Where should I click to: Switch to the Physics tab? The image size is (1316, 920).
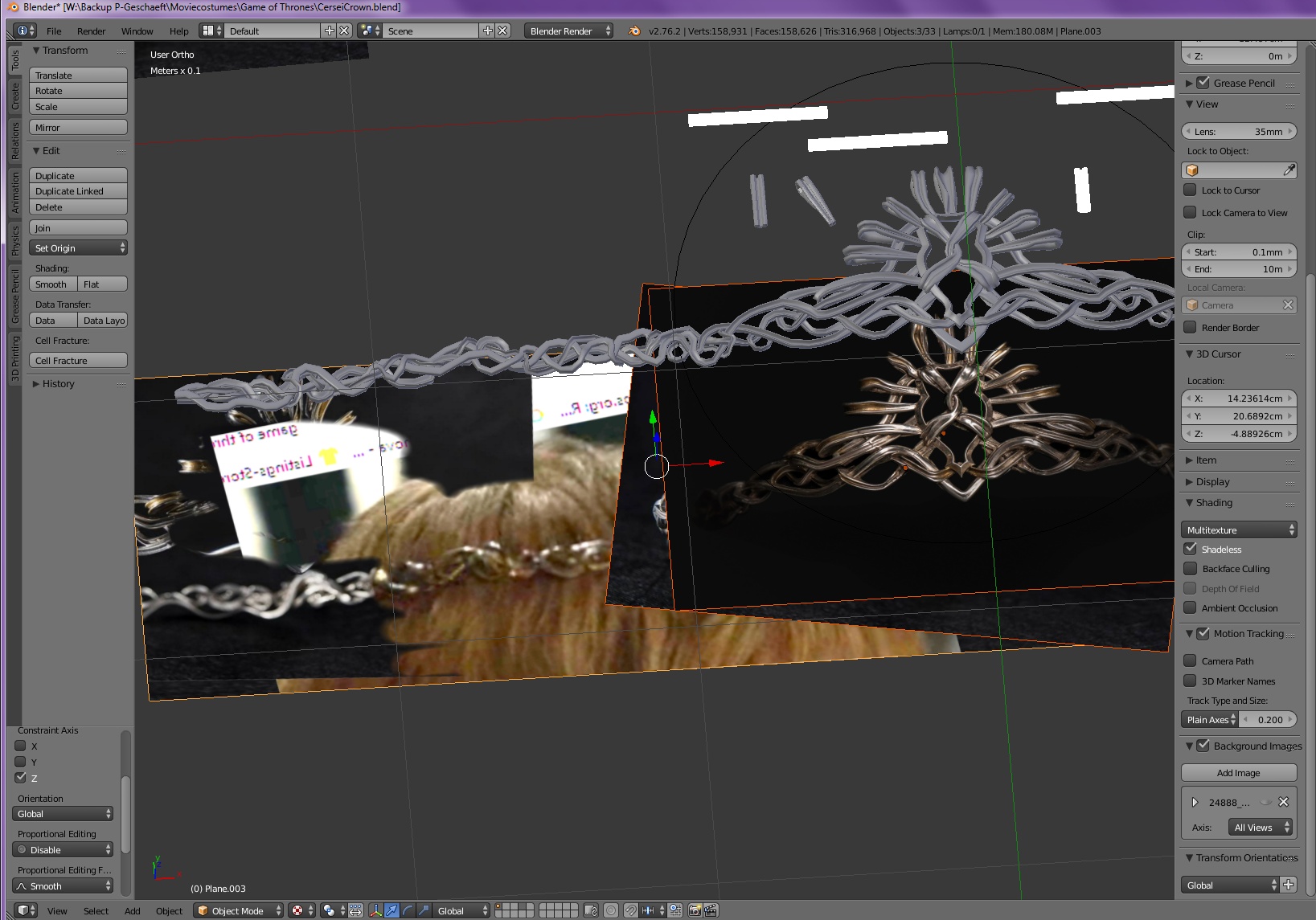tap(14, 240)
